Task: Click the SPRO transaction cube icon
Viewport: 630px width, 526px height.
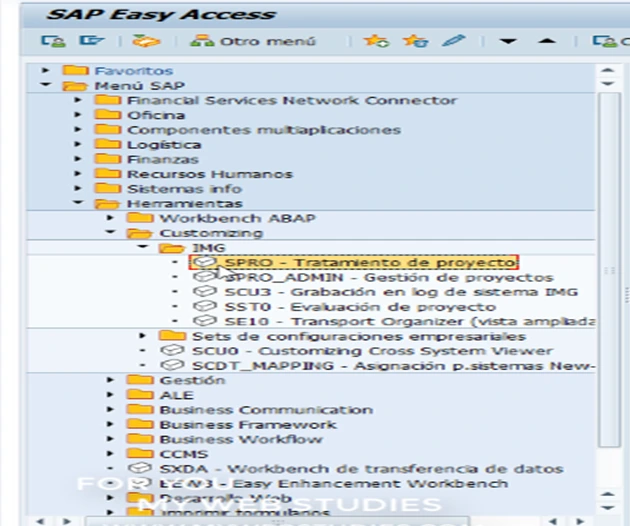Action: [x=205, y=262]
